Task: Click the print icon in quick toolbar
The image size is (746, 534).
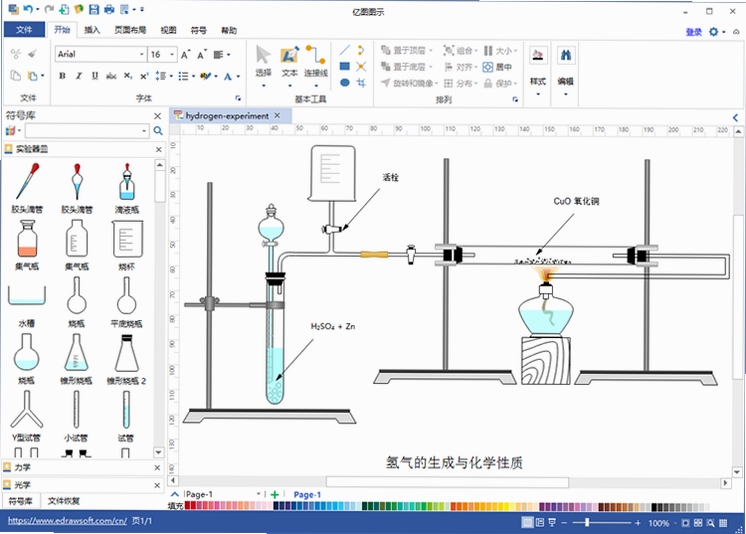Action: (x=109, y=9)
